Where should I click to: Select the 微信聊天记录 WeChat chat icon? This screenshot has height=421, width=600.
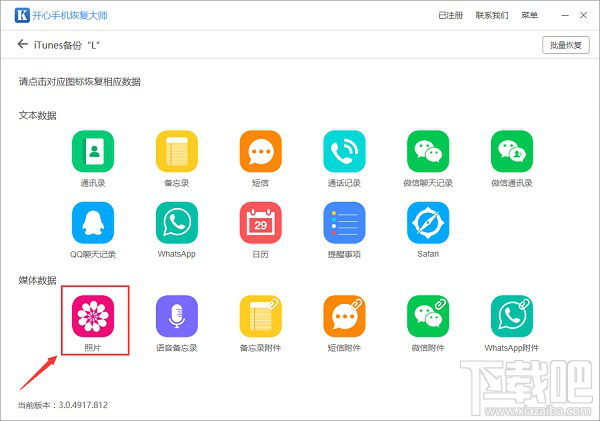[x=428, y=151]
